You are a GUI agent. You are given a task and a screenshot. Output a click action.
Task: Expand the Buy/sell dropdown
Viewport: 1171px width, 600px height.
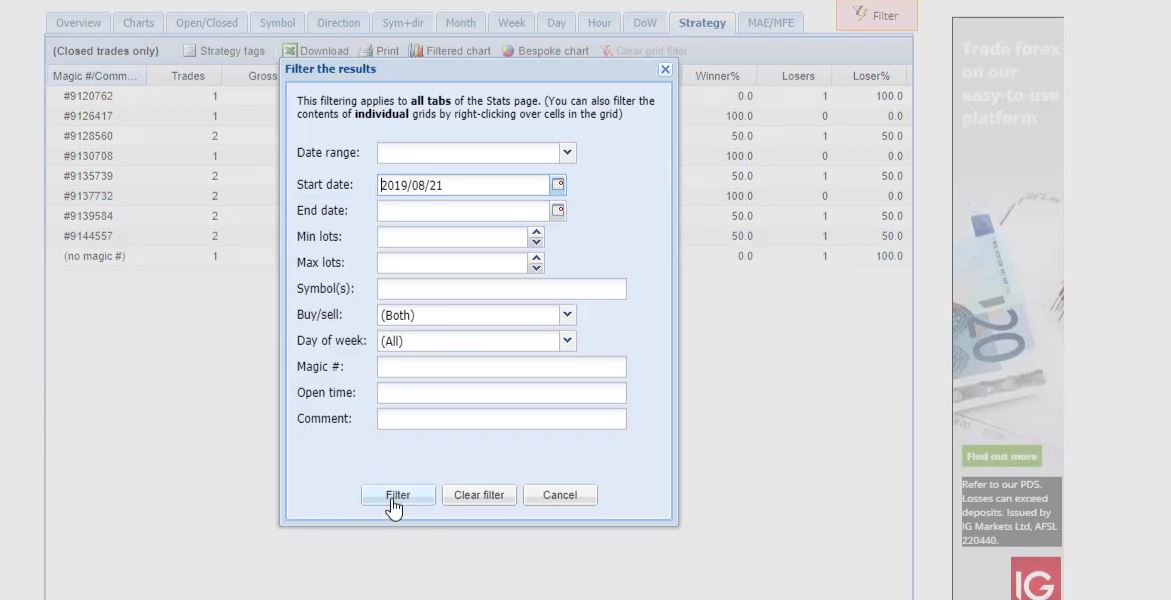click(x=567, y=315)
